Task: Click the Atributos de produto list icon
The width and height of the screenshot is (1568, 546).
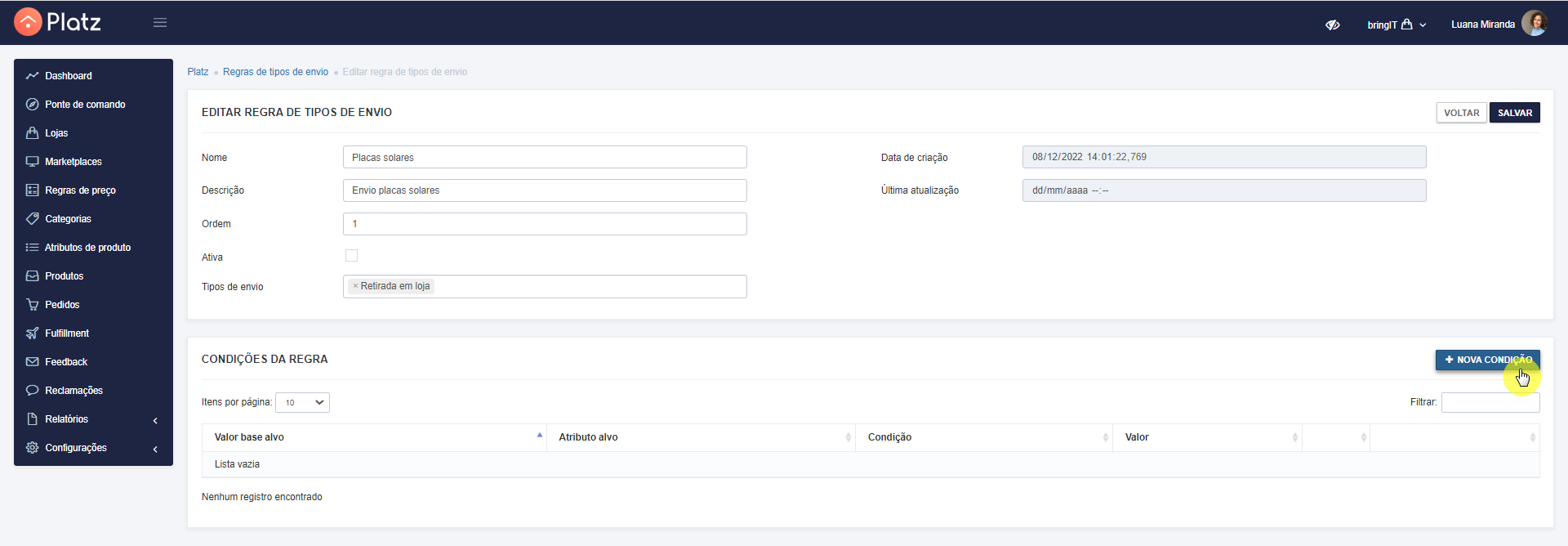Action: (x=33, y=248)
